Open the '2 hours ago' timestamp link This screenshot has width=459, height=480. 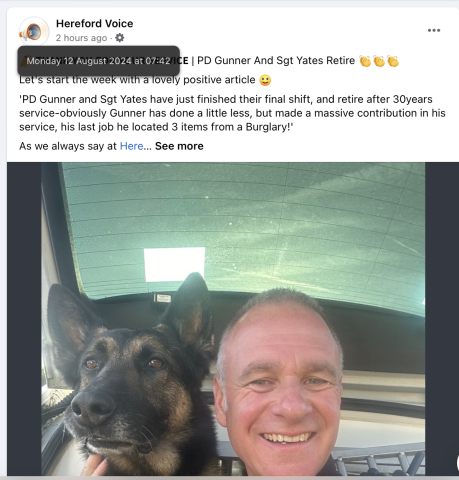coord(81,38)
